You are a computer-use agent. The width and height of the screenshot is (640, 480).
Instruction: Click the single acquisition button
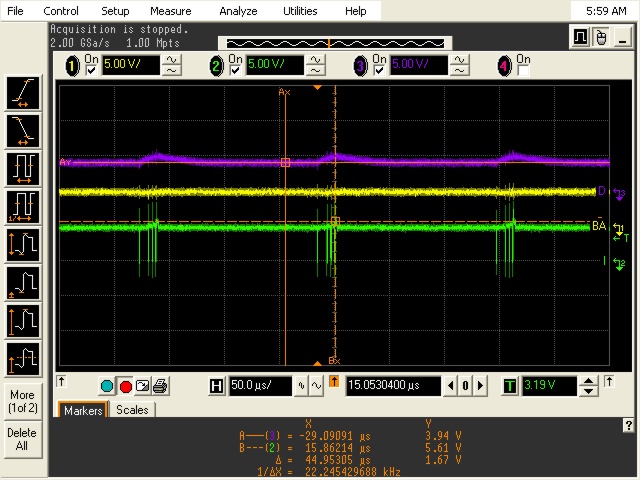click(142, 386)
